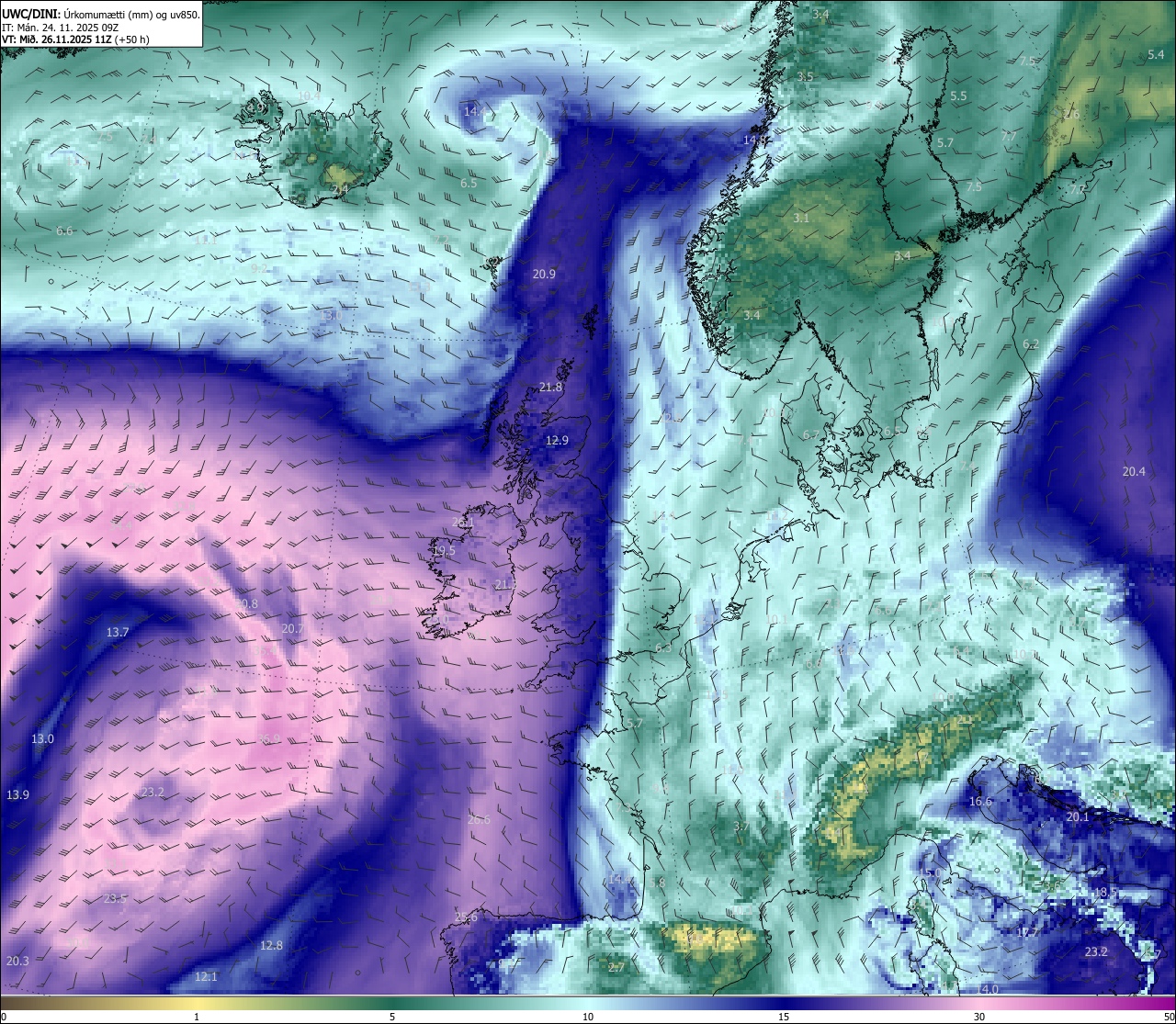Click the 'VT: Mið. 26.11.2025 11Z (+50 h)' line
Screen dimensions: 1176x1024
pyautogui.click(x=76, y=39)
